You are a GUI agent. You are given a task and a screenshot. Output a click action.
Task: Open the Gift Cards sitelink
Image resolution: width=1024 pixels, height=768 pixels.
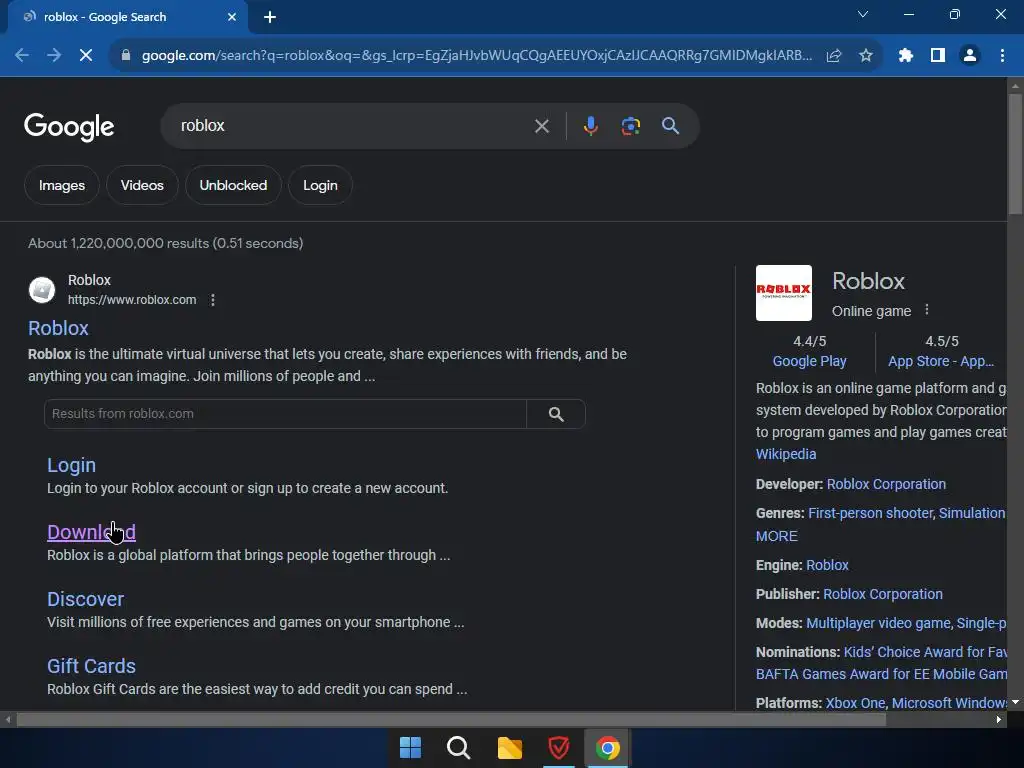[91, 666]
